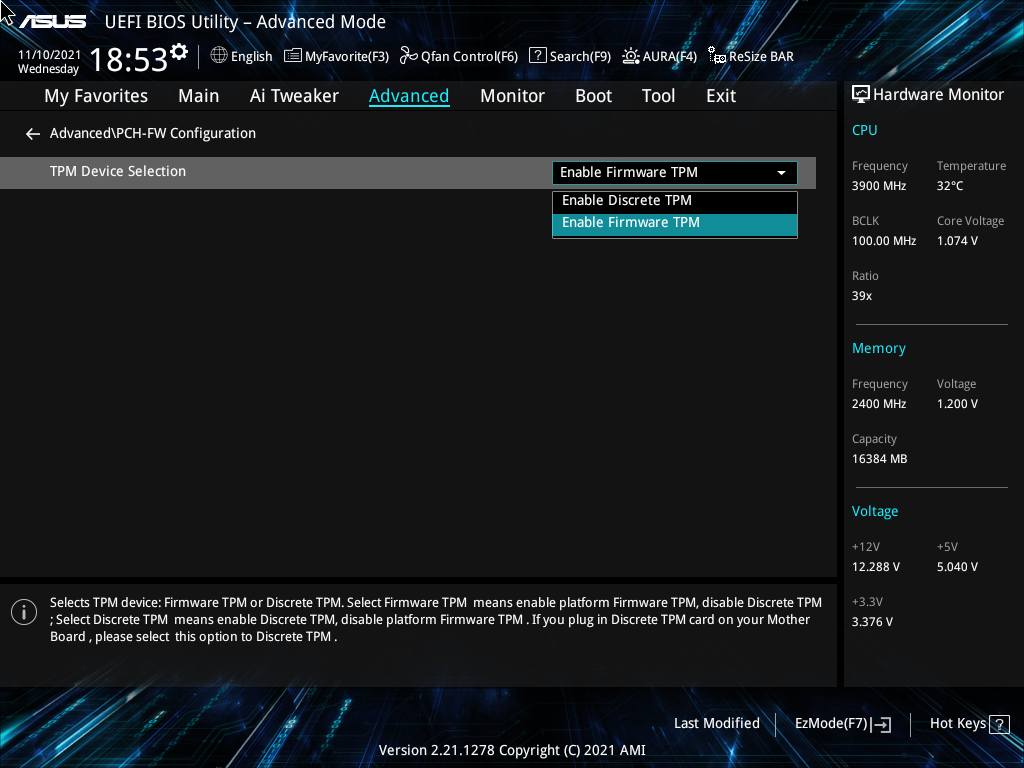Click the 1.200 V memory voltage value
Screen dimensions: 1024x768
click(957, 404)
